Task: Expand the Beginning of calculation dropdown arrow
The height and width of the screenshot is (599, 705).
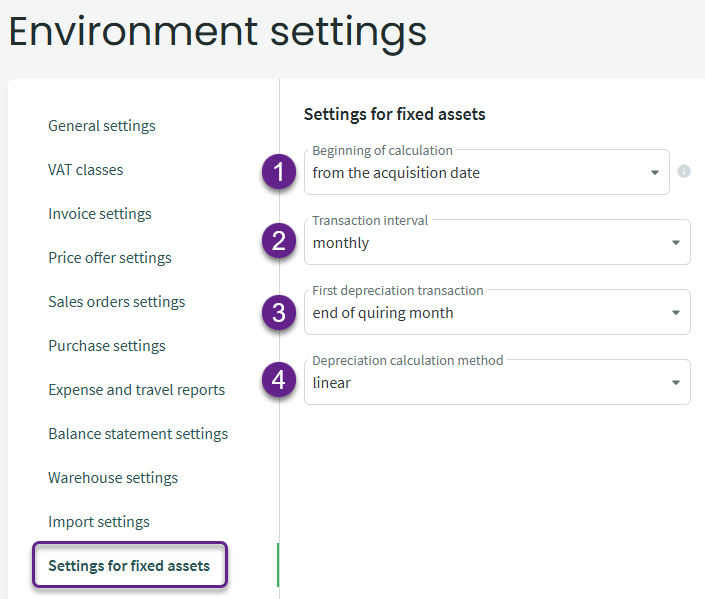Action: (x=654, y=173)
